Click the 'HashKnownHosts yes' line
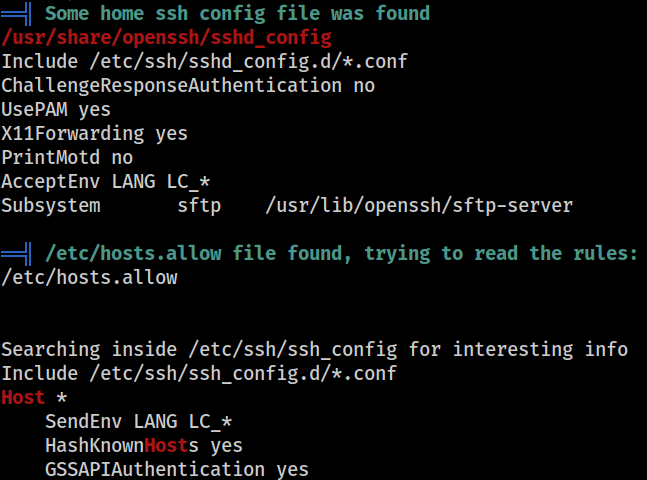This screenshot has width=647, height=480. tap(144, 446)
